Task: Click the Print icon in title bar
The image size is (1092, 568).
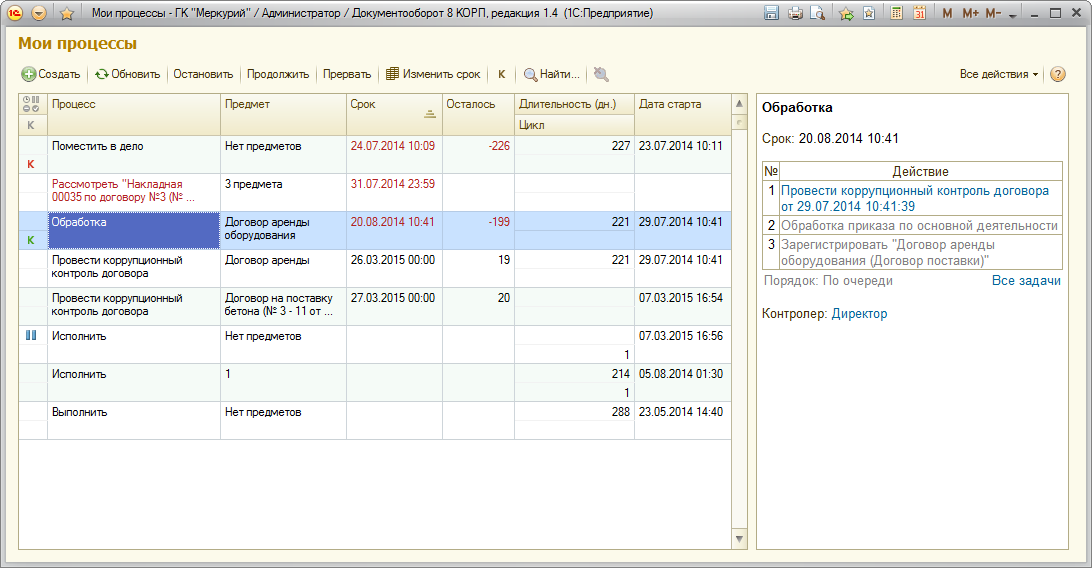Action: point(795,13)
